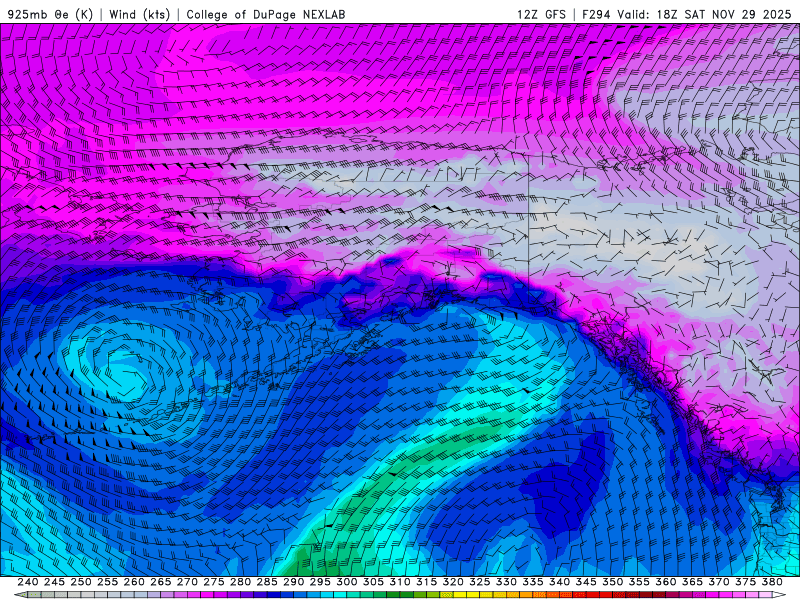The height and width of the screenshot is (600, 800).
Task: Click the 310 value on the color scale
Action: (x=399, y=582)
